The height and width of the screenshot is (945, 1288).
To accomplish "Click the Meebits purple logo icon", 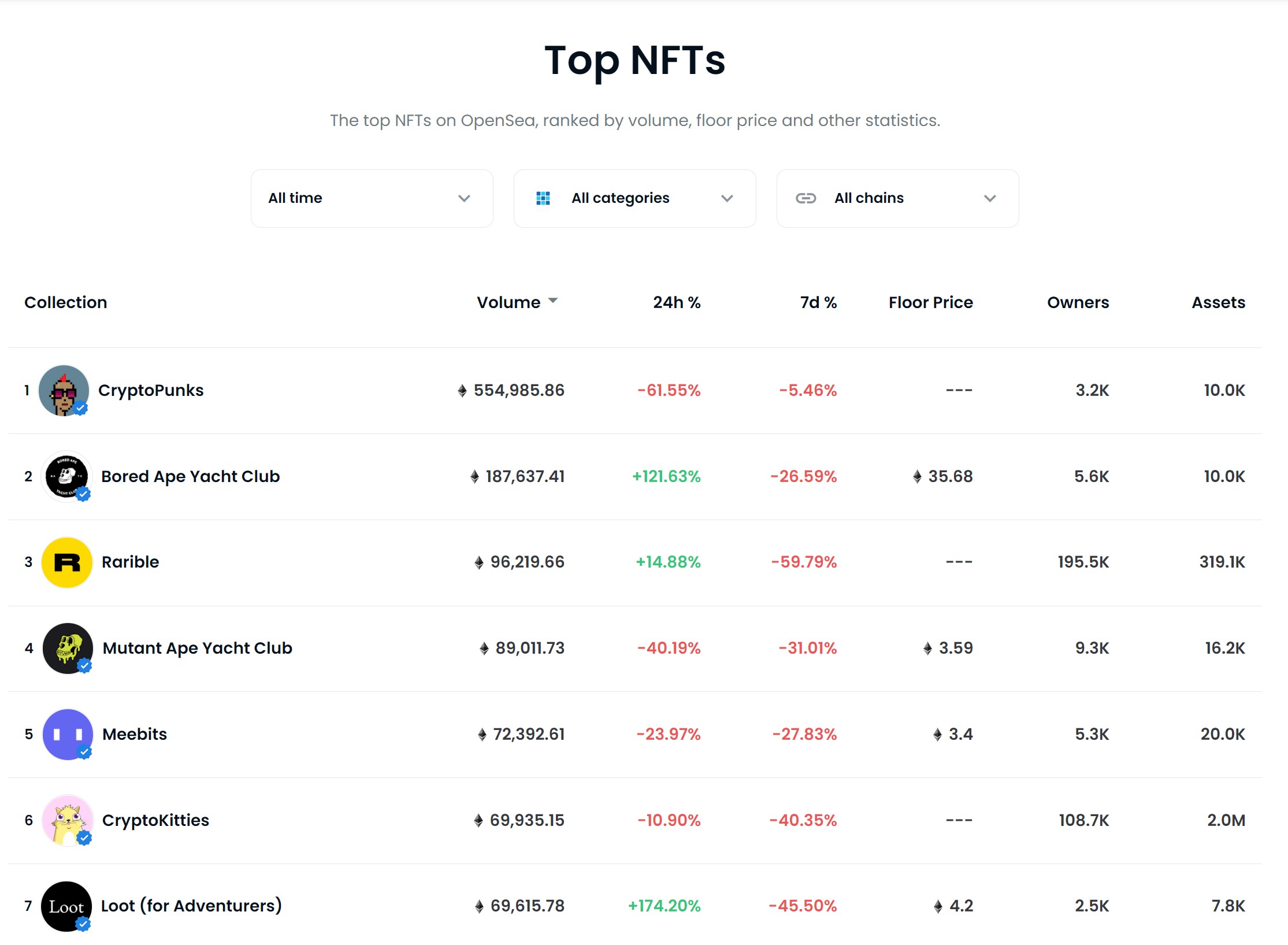I will pos(68,734).
